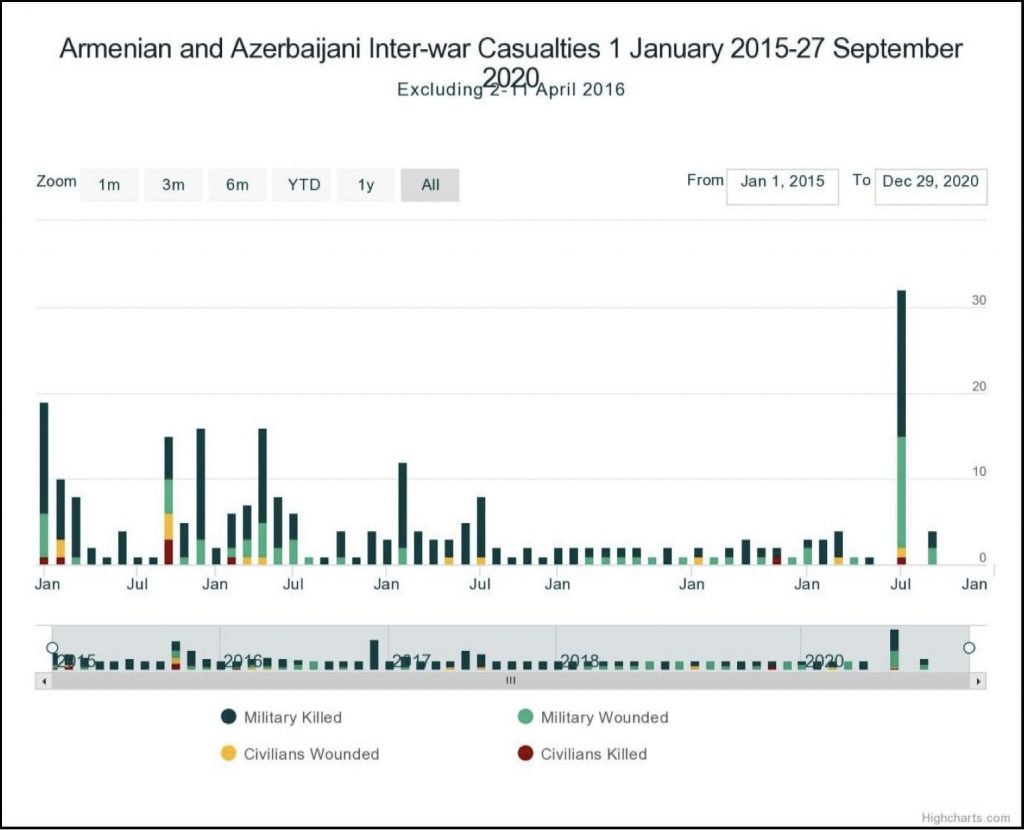Toggle Civilians Wounded legend item
This screenshot has height=830, width=1024.
pos(311,754)
